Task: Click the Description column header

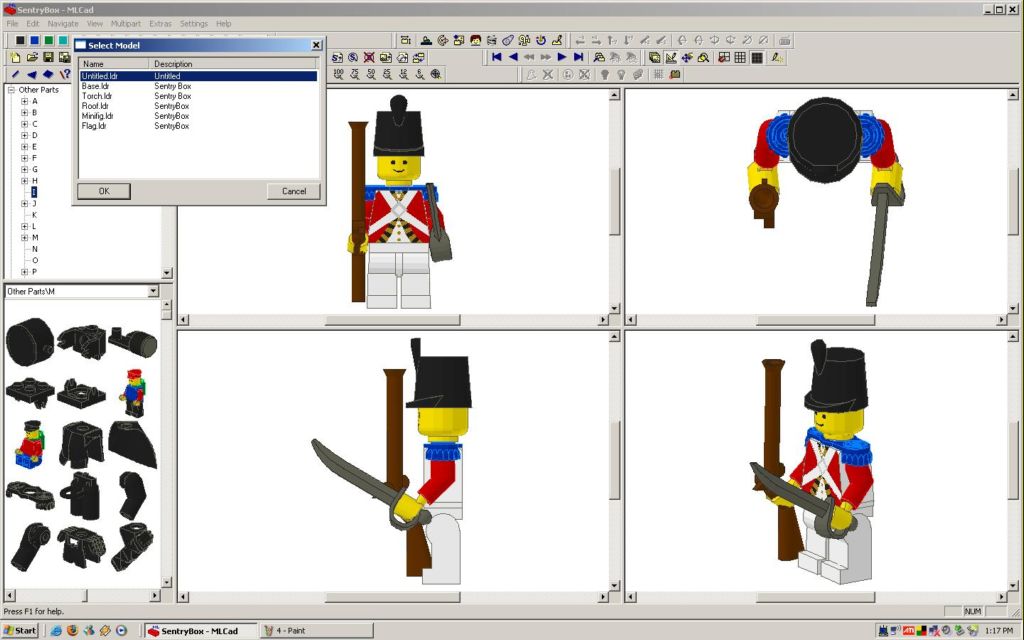Action: [234, 64]
